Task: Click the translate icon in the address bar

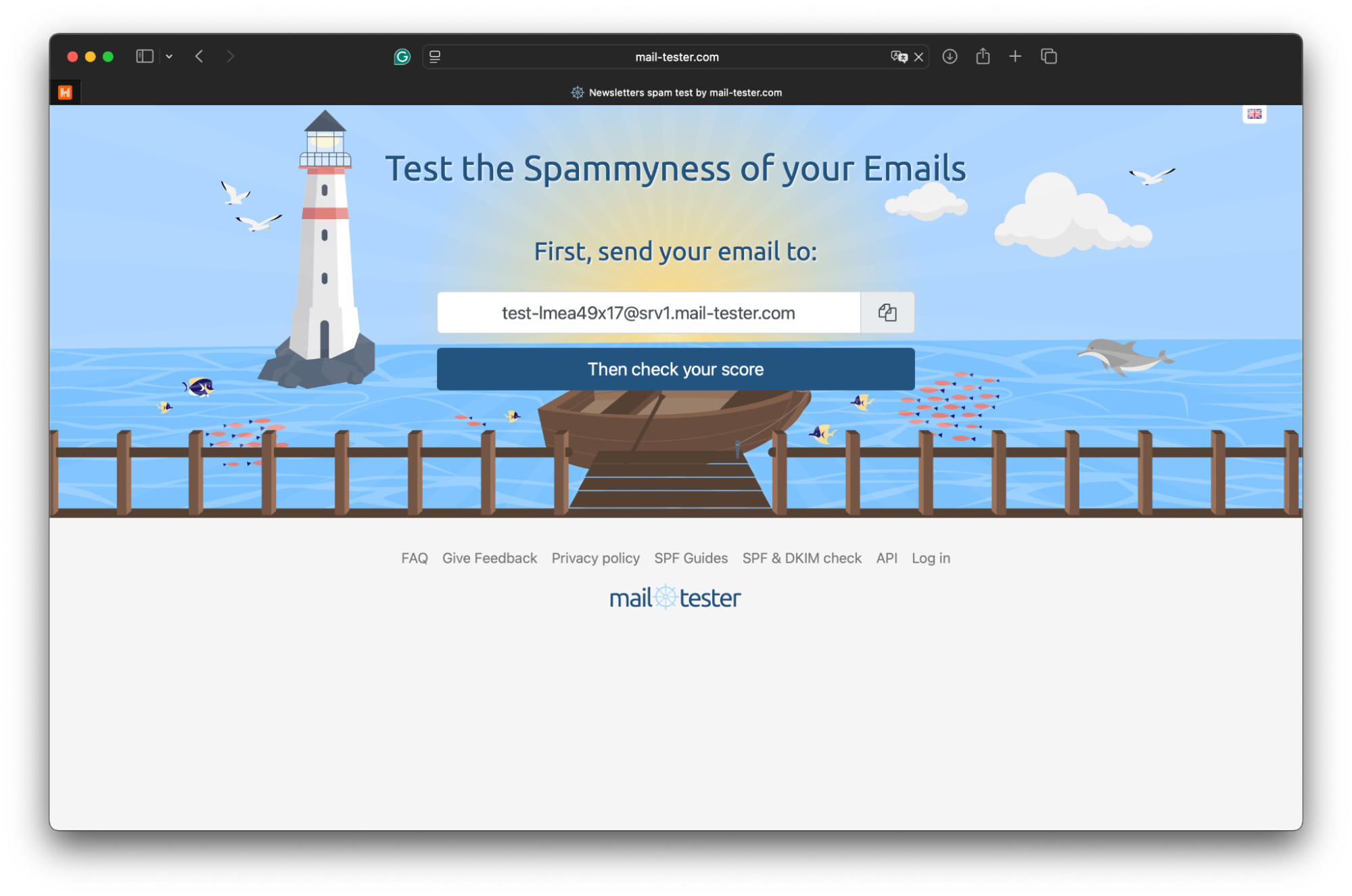Action: (x=900, y=57)
